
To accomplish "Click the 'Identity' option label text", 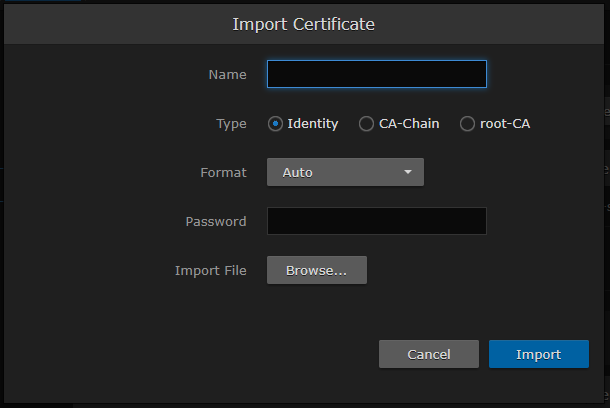I will coord(313,124).
